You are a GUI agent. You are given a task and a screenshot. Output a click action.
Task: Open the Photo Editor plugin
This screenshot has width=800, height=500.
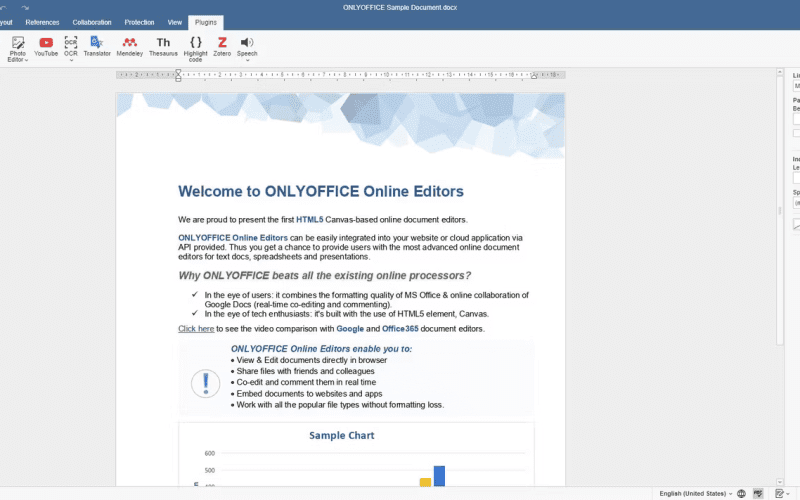(x=18, y=49)
